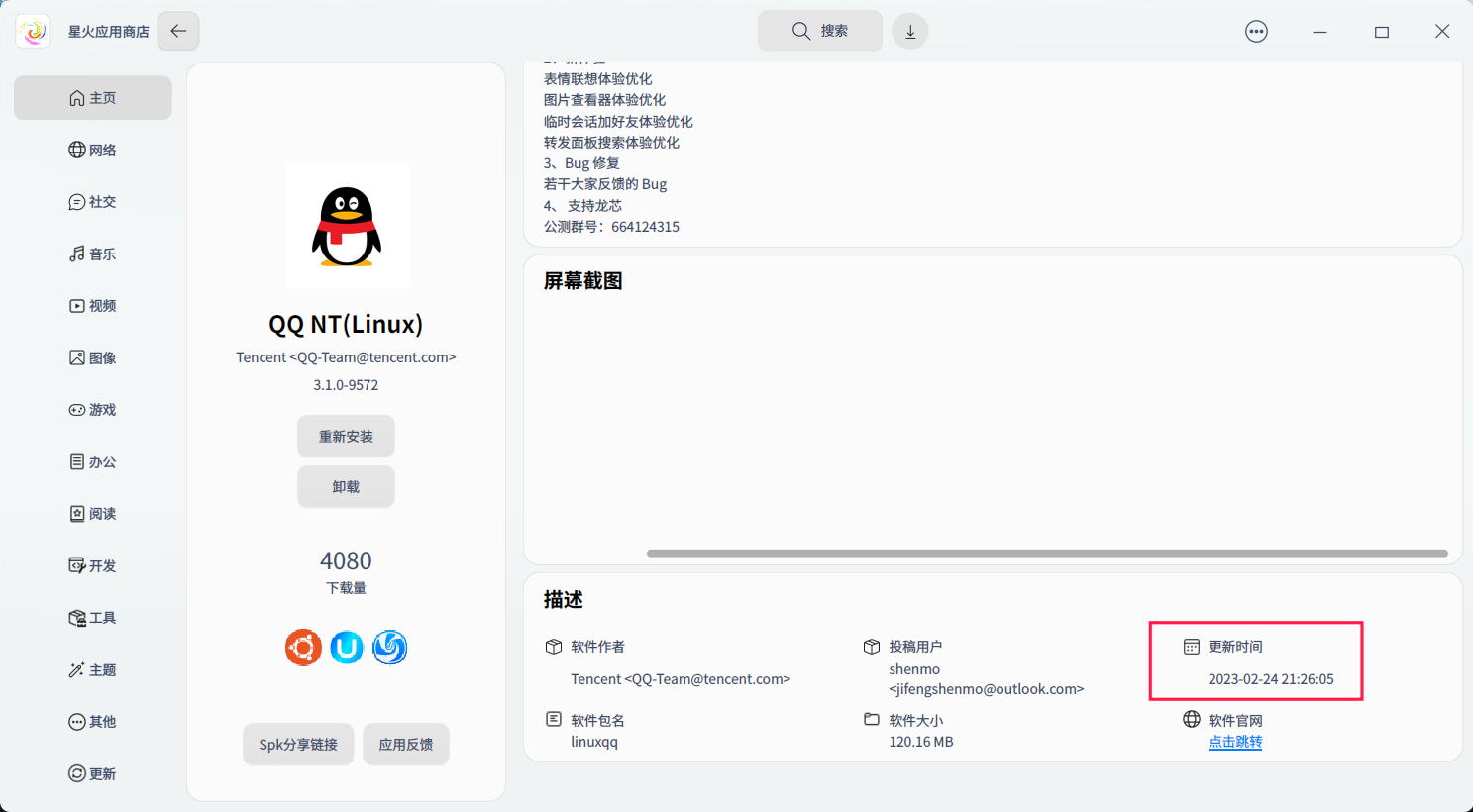
Task: Click the 重新安装 button
Action: (346, 437)
